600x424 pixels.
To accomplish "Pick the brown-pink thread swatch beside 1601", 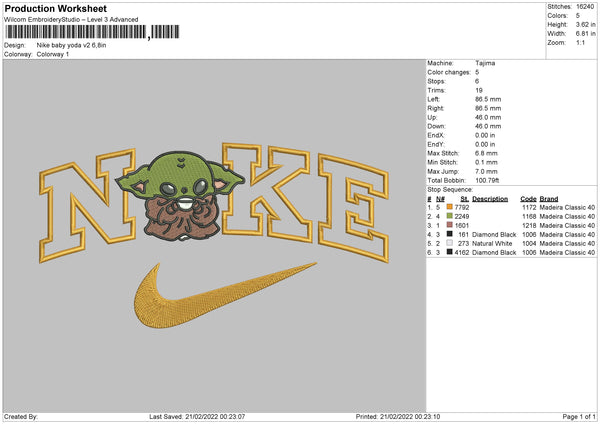I will coord(450,225).
